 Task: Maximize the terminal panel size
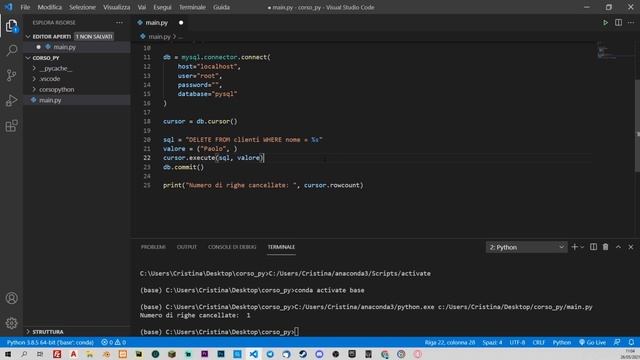point(618,247)
